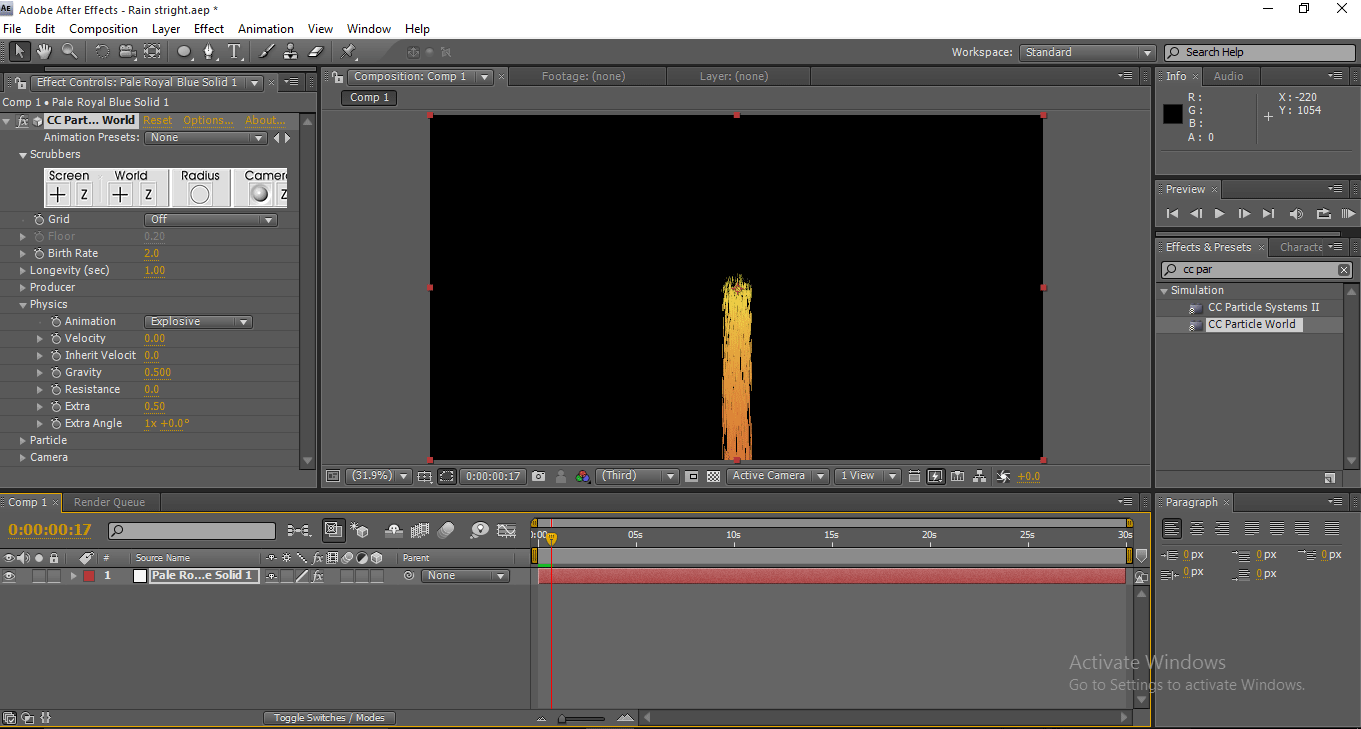Screen dimensions: 1361x729
Task: Toggle the transparency grid in viewer
Action: pyautogui.click(x=713, y=477)
